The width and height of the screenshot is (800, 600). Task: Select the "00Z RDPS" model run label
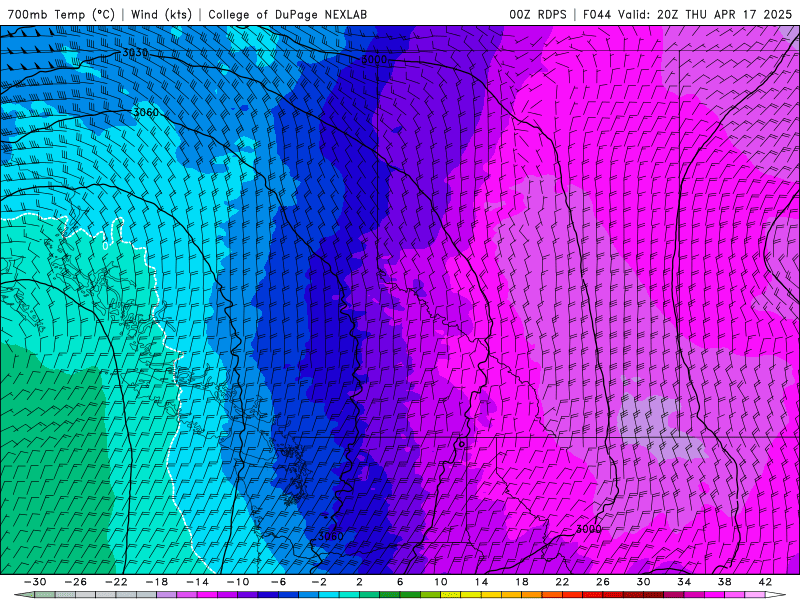coord(538,14)
